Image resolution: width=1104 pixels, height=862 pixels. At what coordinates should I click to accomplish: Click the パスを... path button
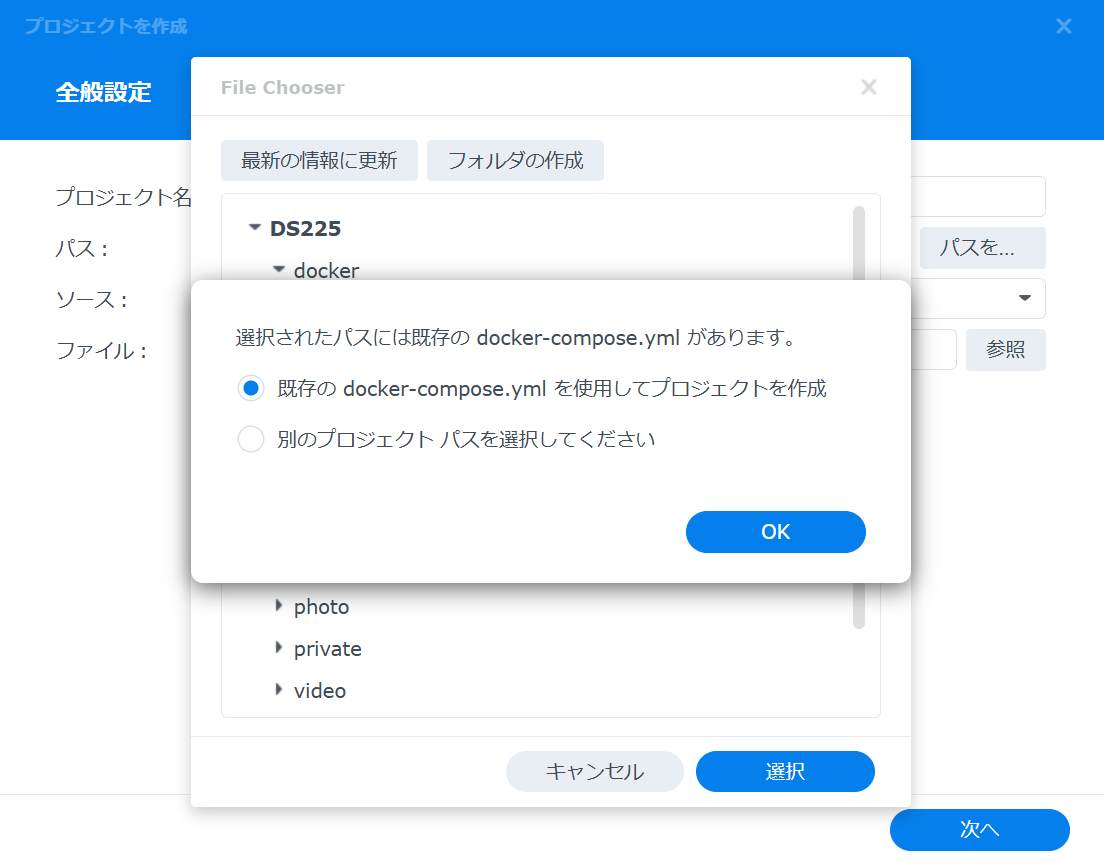click(982, 248)
